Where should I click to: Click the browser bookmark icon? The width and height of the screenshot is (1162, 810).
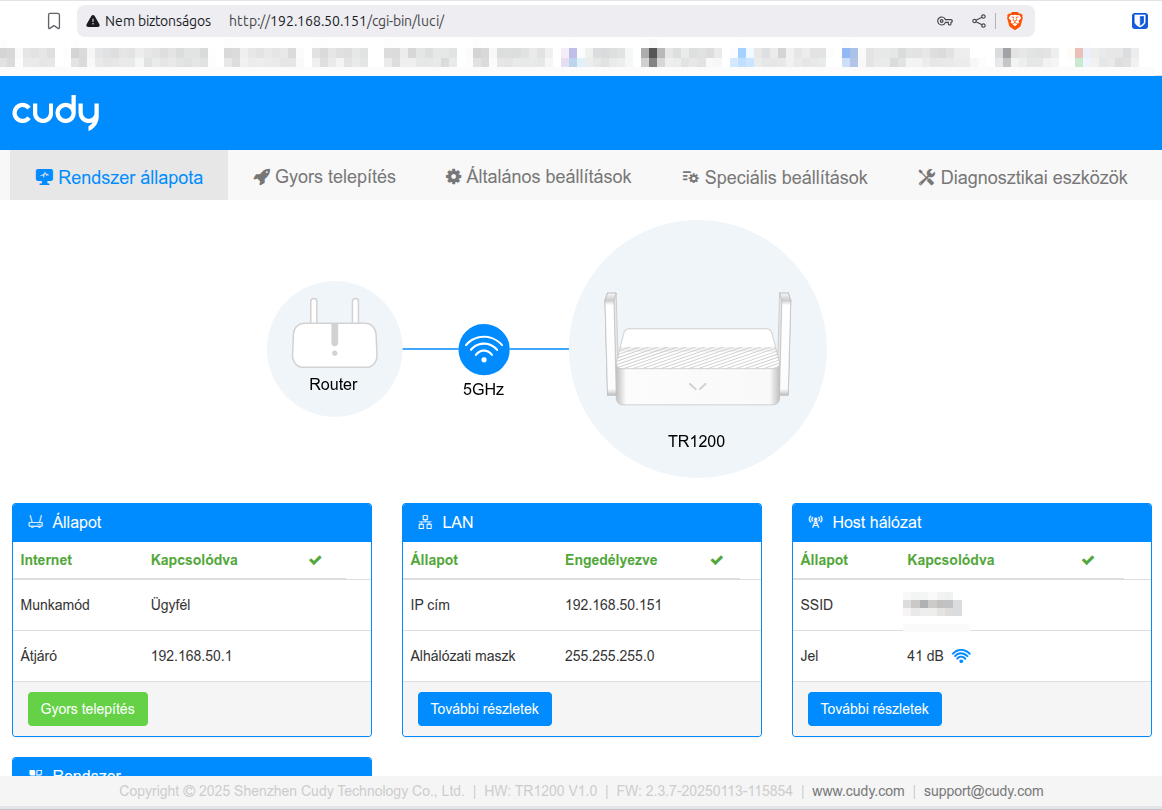pos(53,21)
